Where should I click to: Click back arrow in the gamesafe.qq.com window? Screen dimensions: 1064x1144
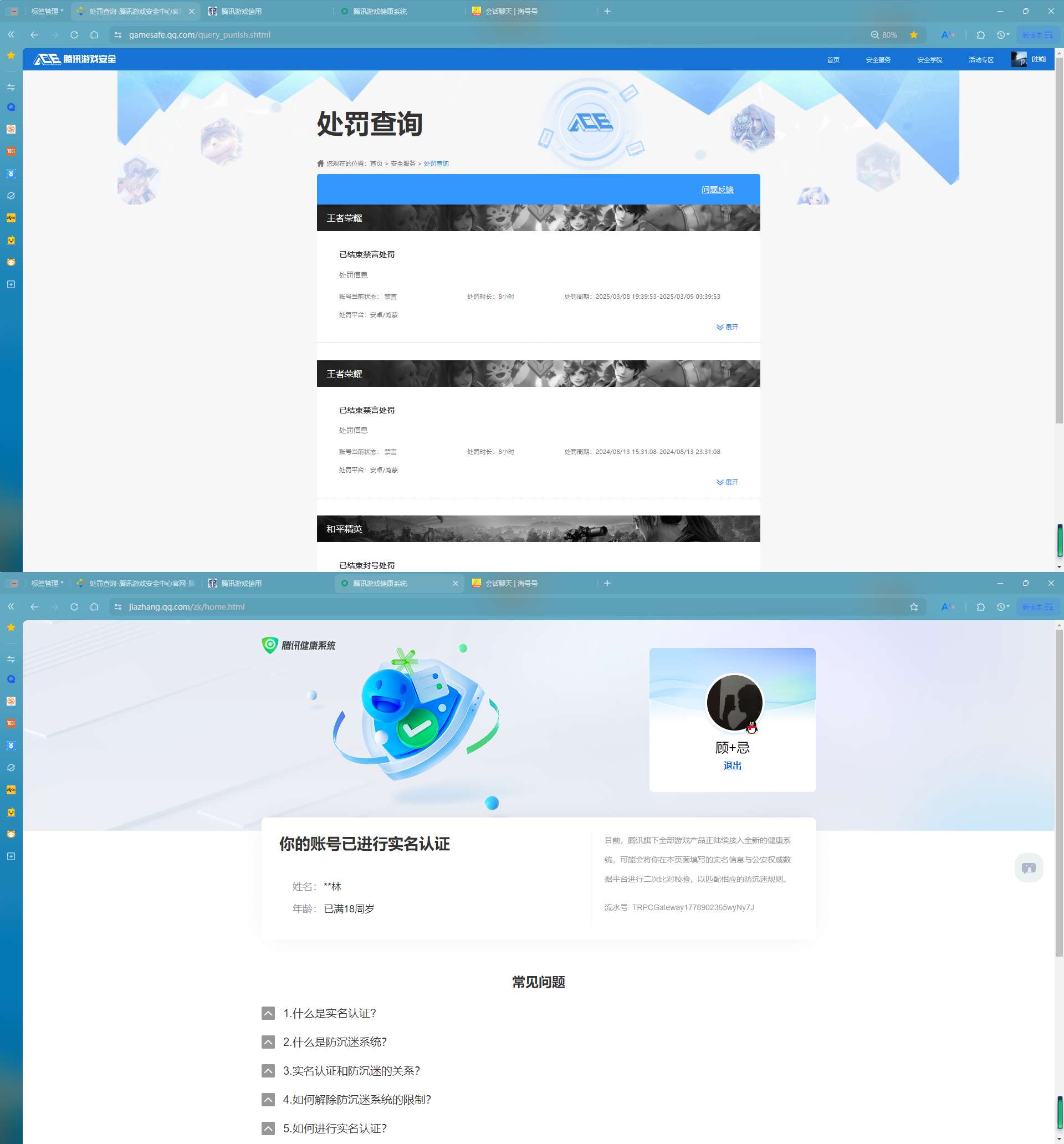click(34, 35)
